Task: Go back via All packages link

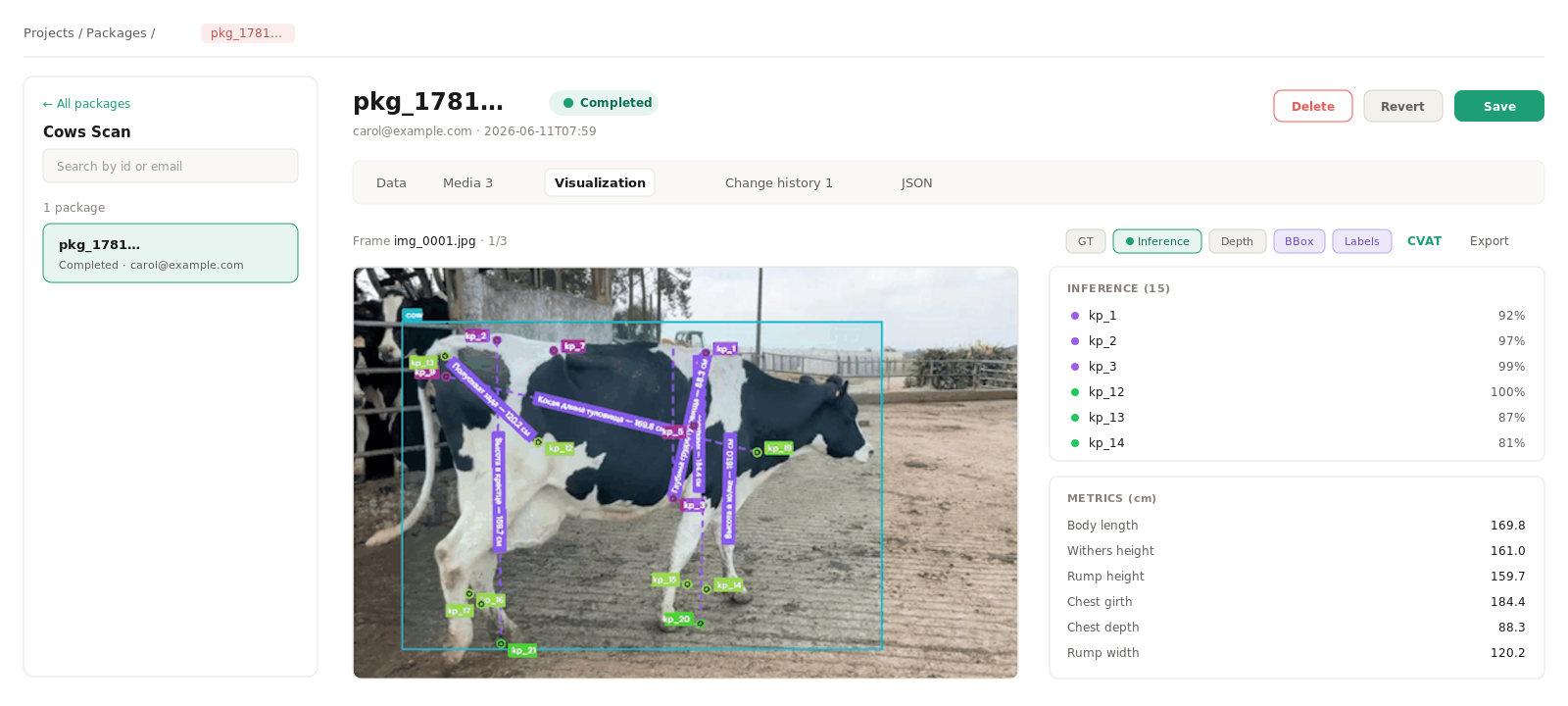Action: pyautogui.click(x=86, y=104)
